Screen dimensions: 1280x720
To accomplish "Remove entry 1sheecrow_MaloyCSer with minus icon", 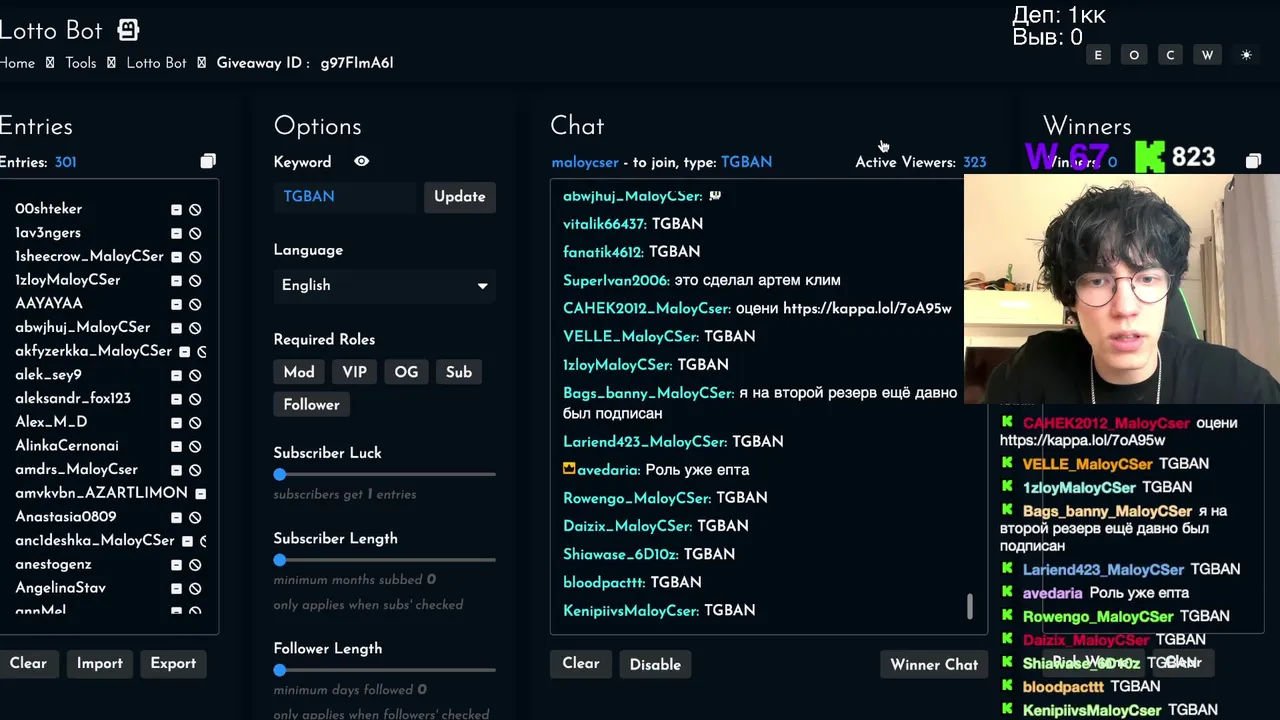I will (176, 257).
